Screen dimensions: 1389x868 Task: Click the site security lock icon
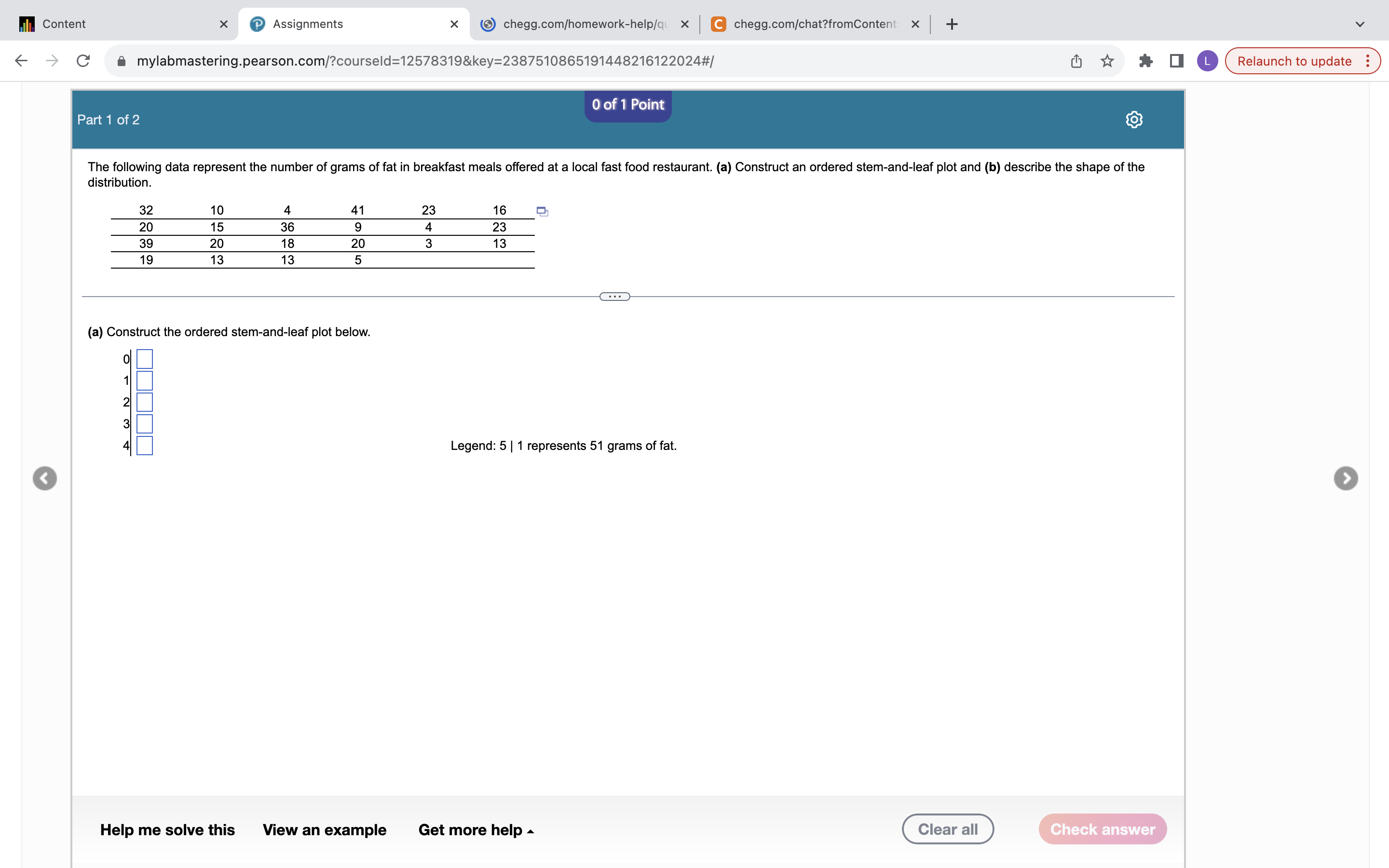(x=121, y=61)
